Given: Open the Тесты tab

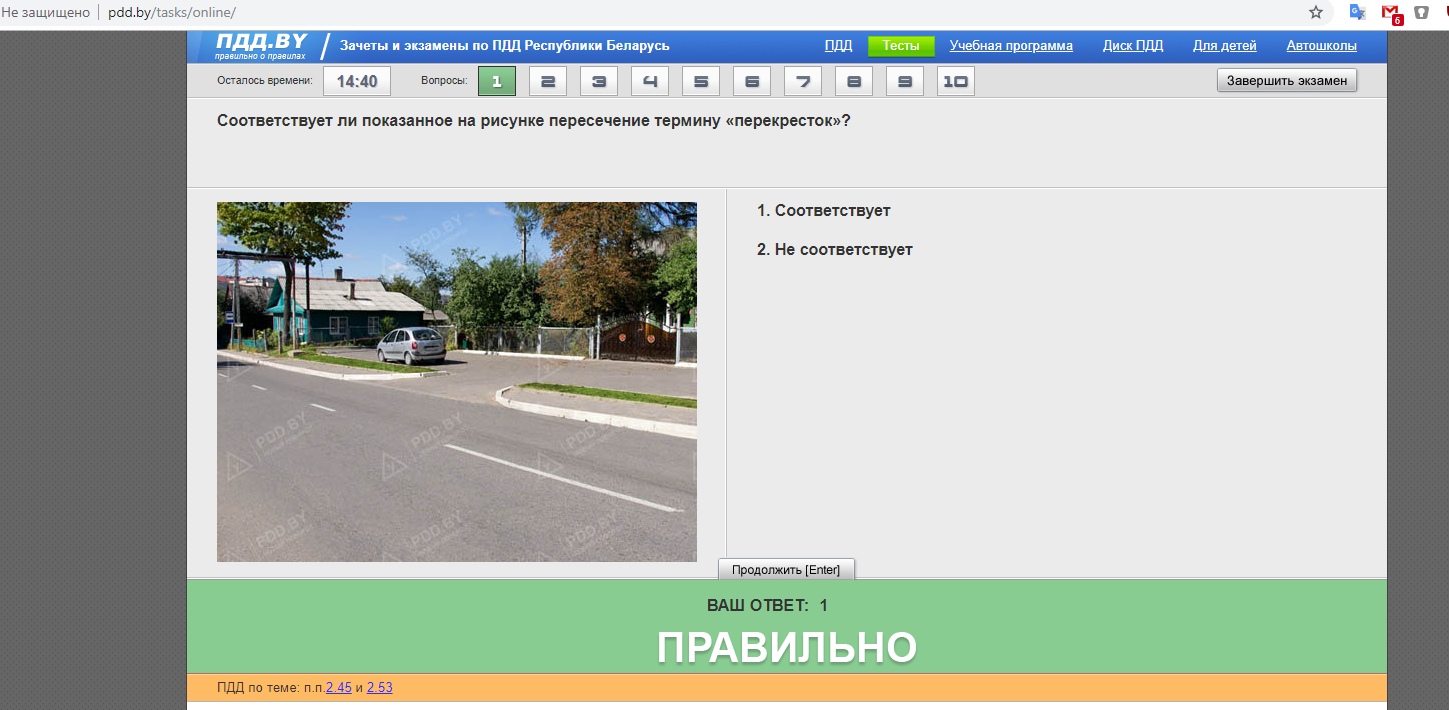Looking at the screenshot, I should (x=900, y=46).
